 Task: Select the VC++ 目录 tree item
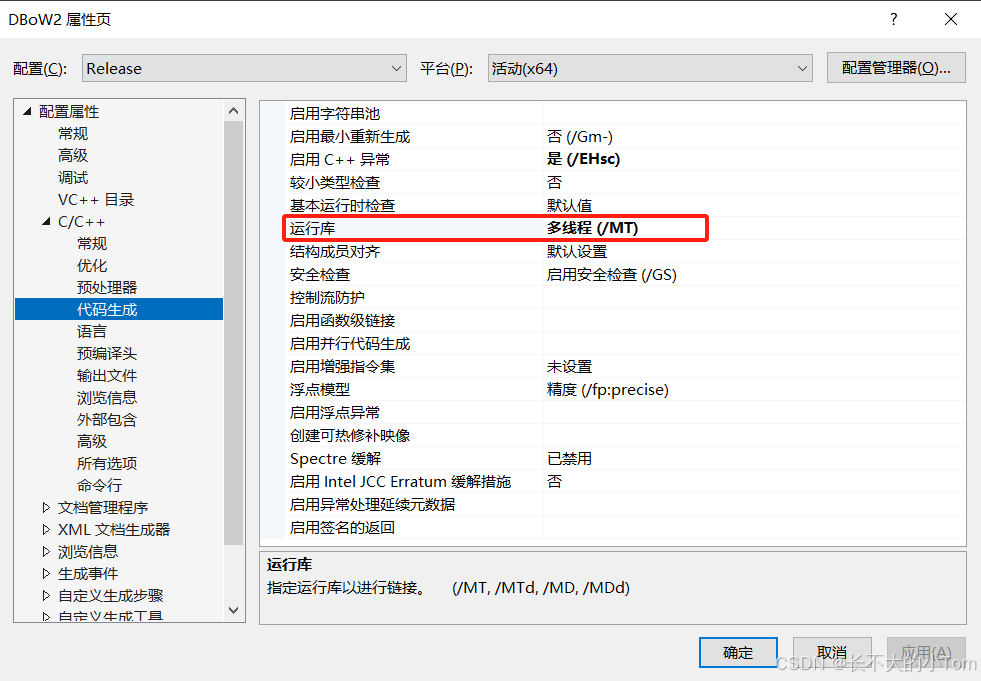[96, 200]
